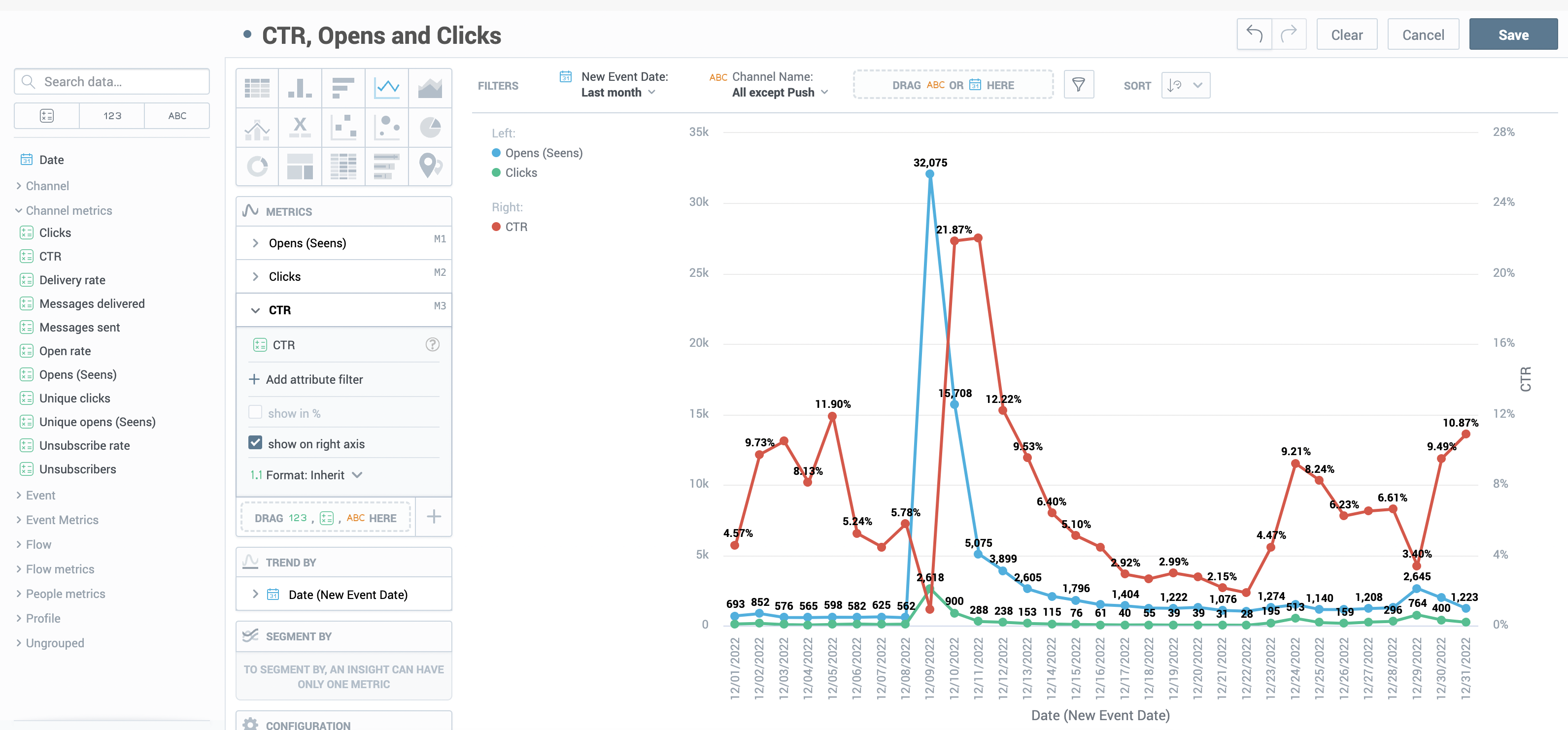1568x730 pixels.
Task: Choose the pie chart visualization icon
Action: point(430,127)
